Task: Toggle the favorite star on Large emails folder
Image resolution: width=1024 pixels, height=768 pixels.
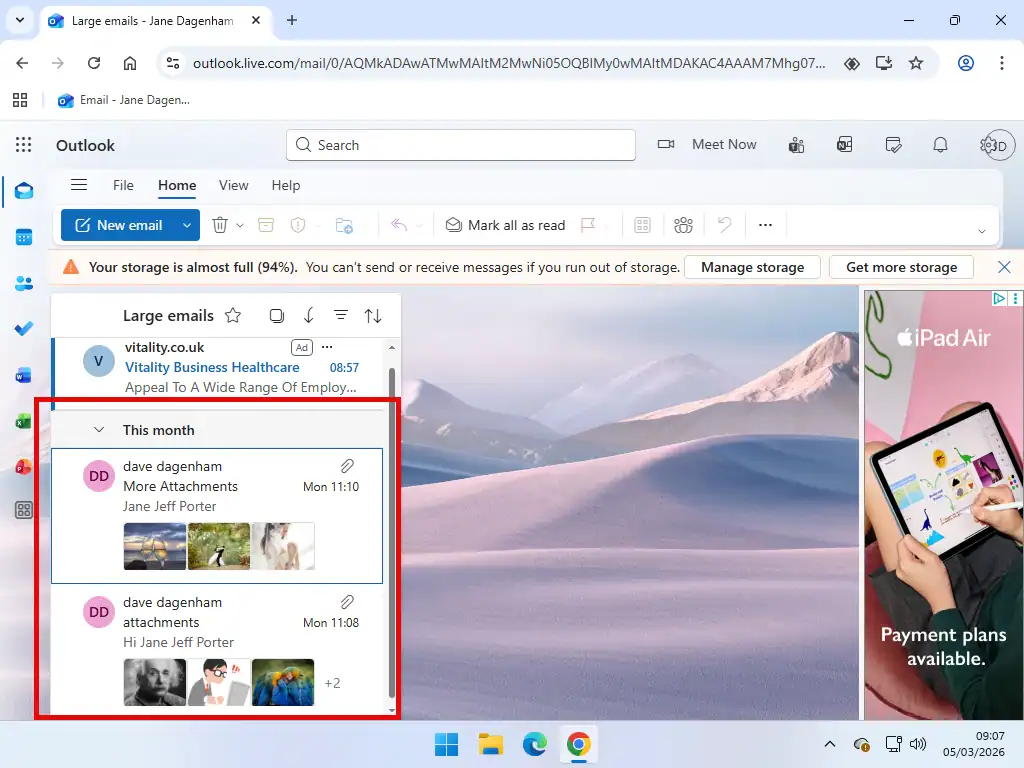Action: point(232,315)
